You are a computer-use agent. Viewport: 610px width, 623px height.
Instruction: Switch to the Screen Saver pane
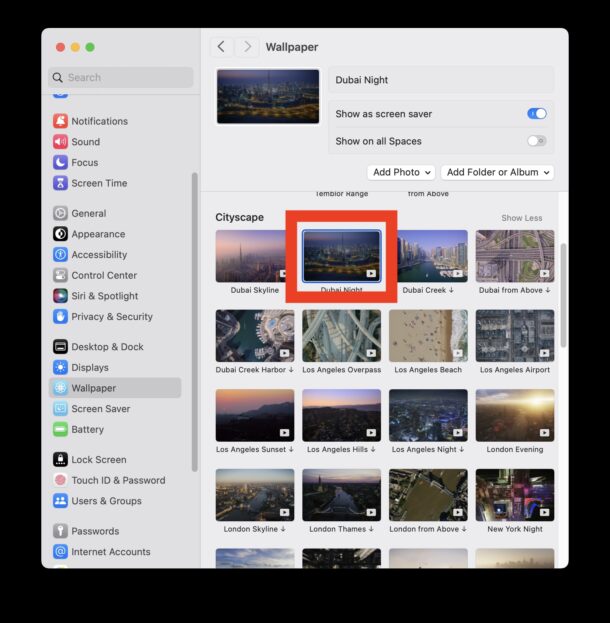point(100,409)
